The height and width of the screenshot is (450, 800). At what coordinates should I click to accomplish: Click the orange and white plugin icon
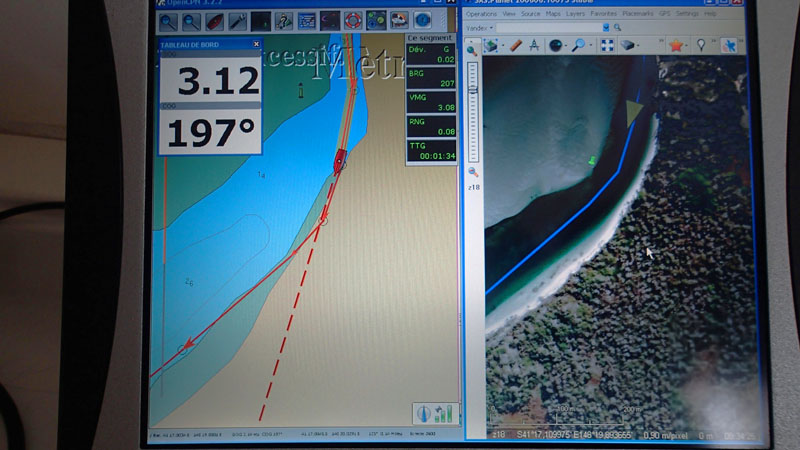399,21
